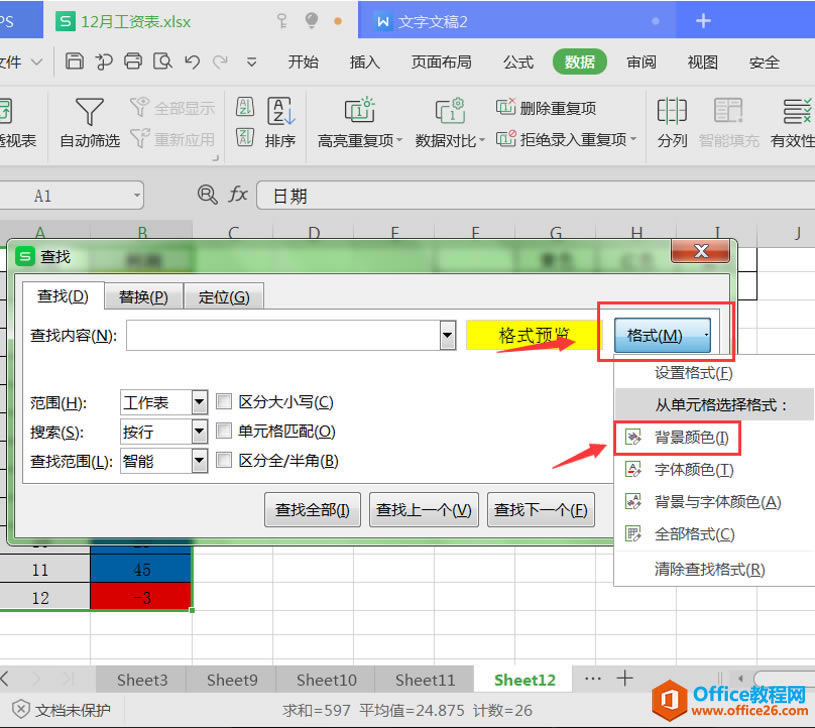The image size is (815, 728).
Task: Choose 全部格式(C) menu item
Action: [x=714, y=534]
